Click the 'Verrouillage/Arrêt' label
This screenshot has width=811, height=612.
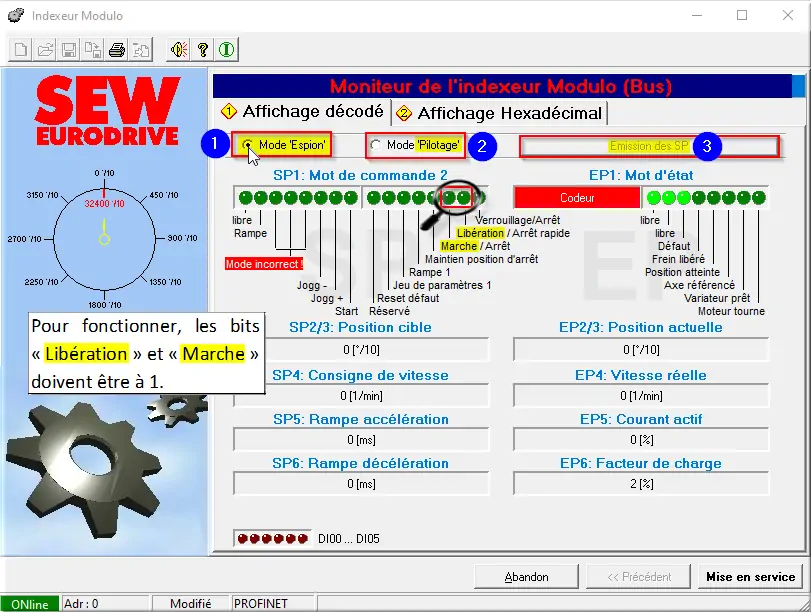tap(517, 220)
